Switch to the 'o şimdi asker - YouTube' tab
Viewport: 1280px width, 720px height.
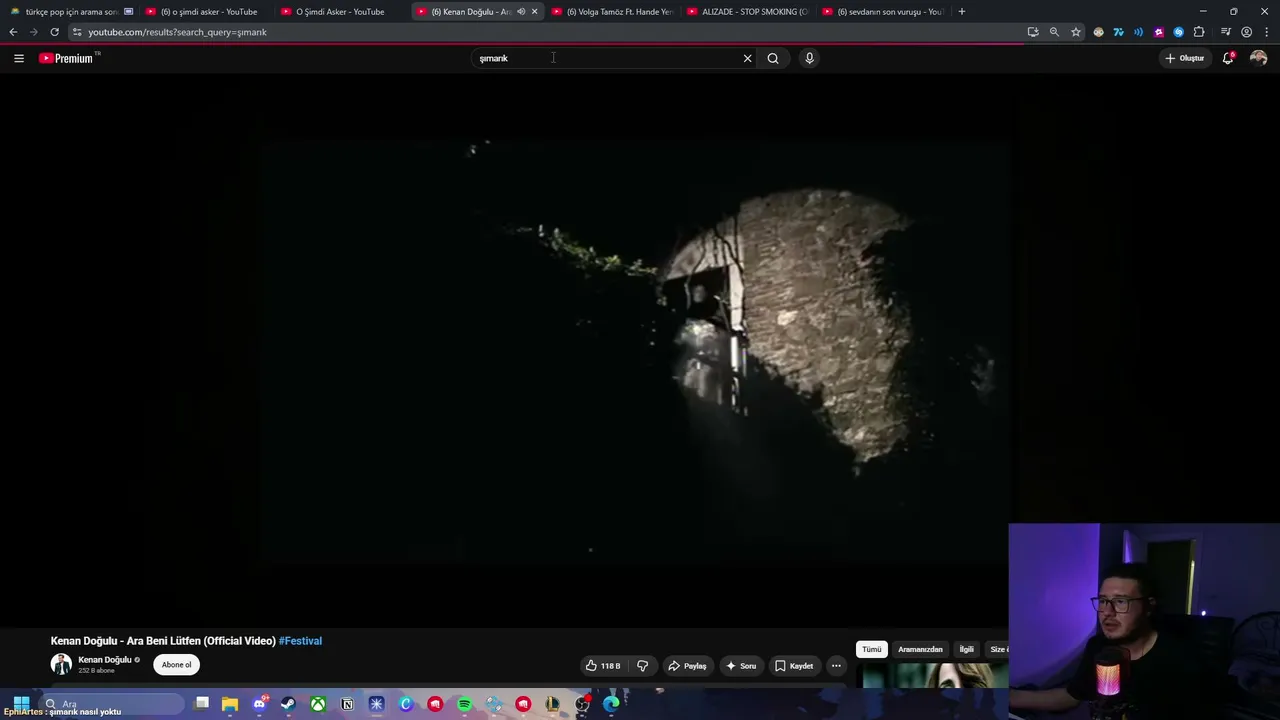(x=207, y=12)
